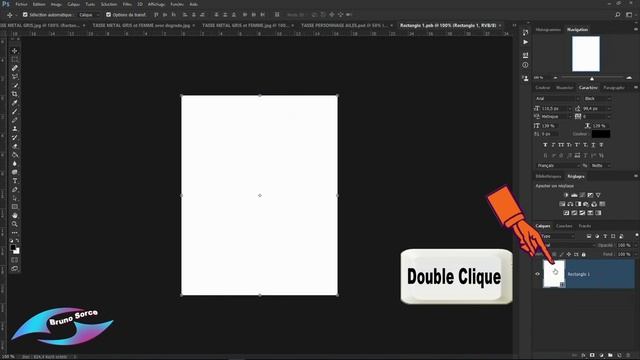Select the Crop tool
This screenshot has width=640, height=360.
coord(15,94)
